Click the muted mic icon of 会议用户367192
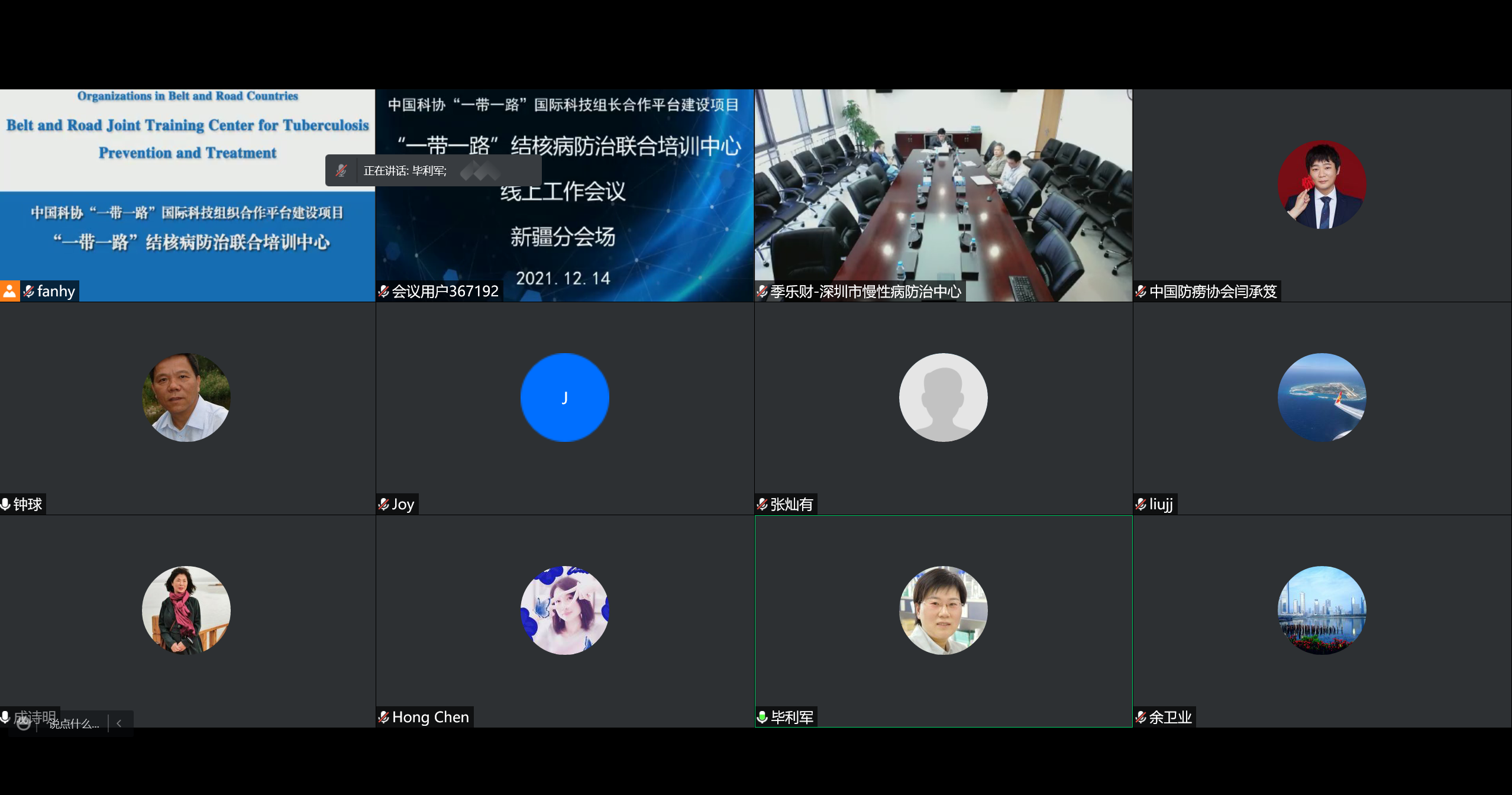This screenshot has width=1512, height=795. 383,291
